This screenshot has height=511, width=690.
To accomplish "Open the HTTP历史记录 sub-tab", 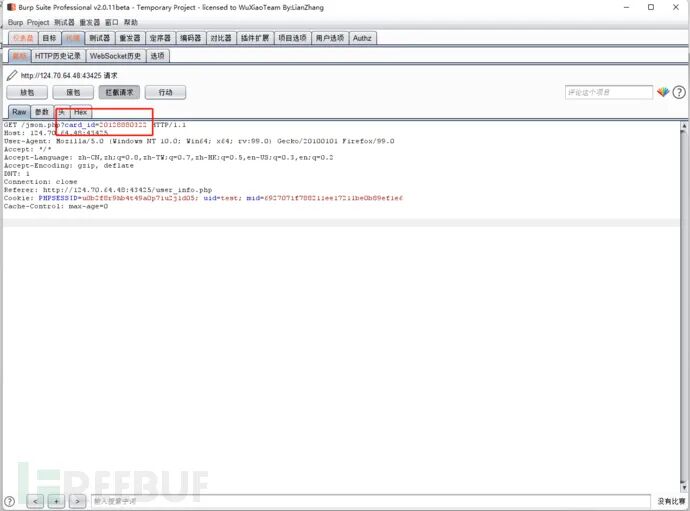I will (x=58, y=56).
